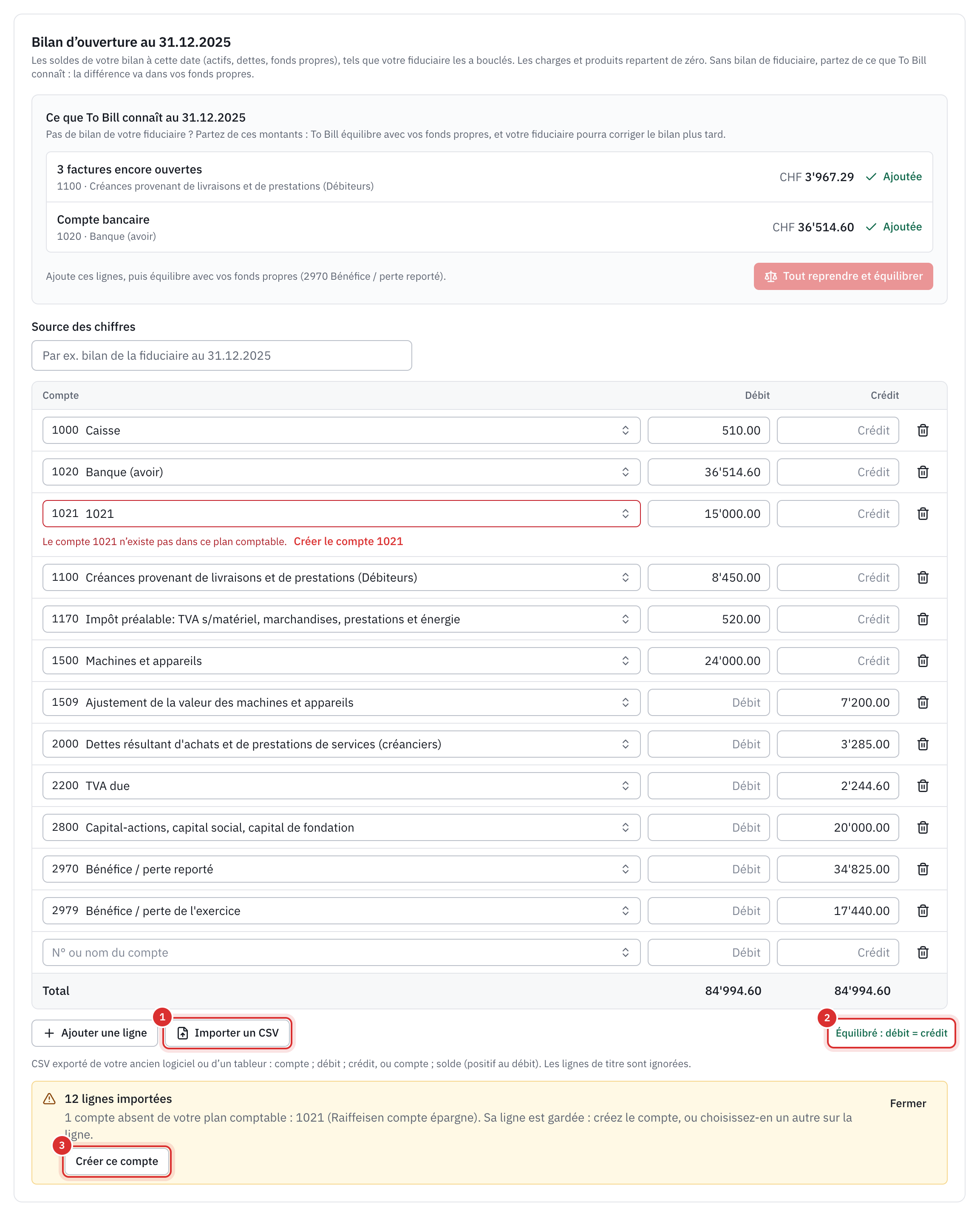
Task: Open the 2200 TVA due account dropdown
Action: (x=341, y=786)
